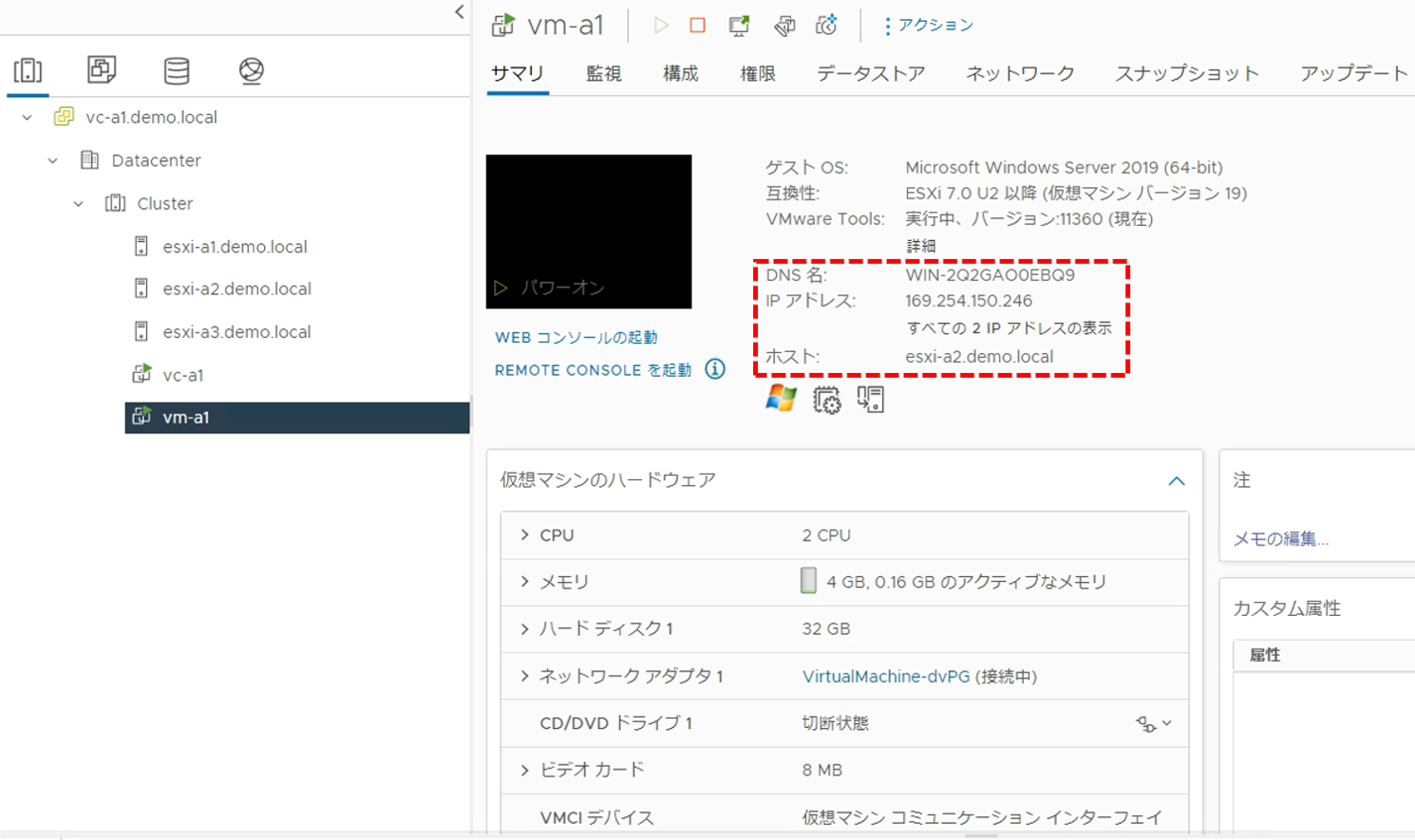Switch to the 権限 tab

(x=758, y=74)
